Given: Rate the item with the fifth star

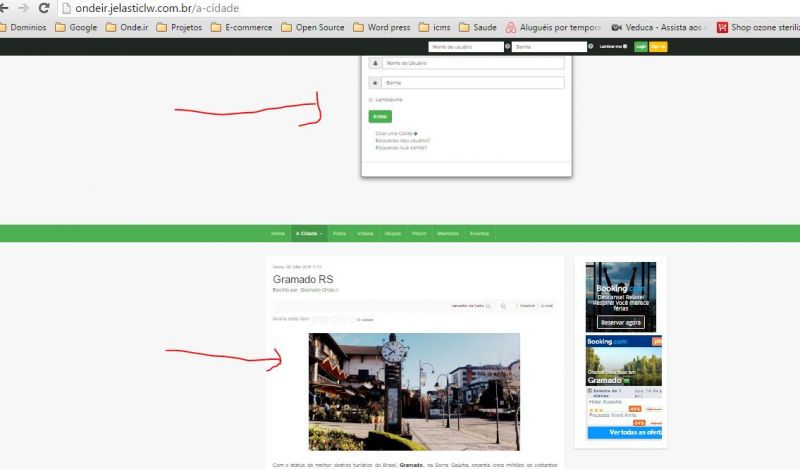Looking at the screenshot, I should (352, 319).
